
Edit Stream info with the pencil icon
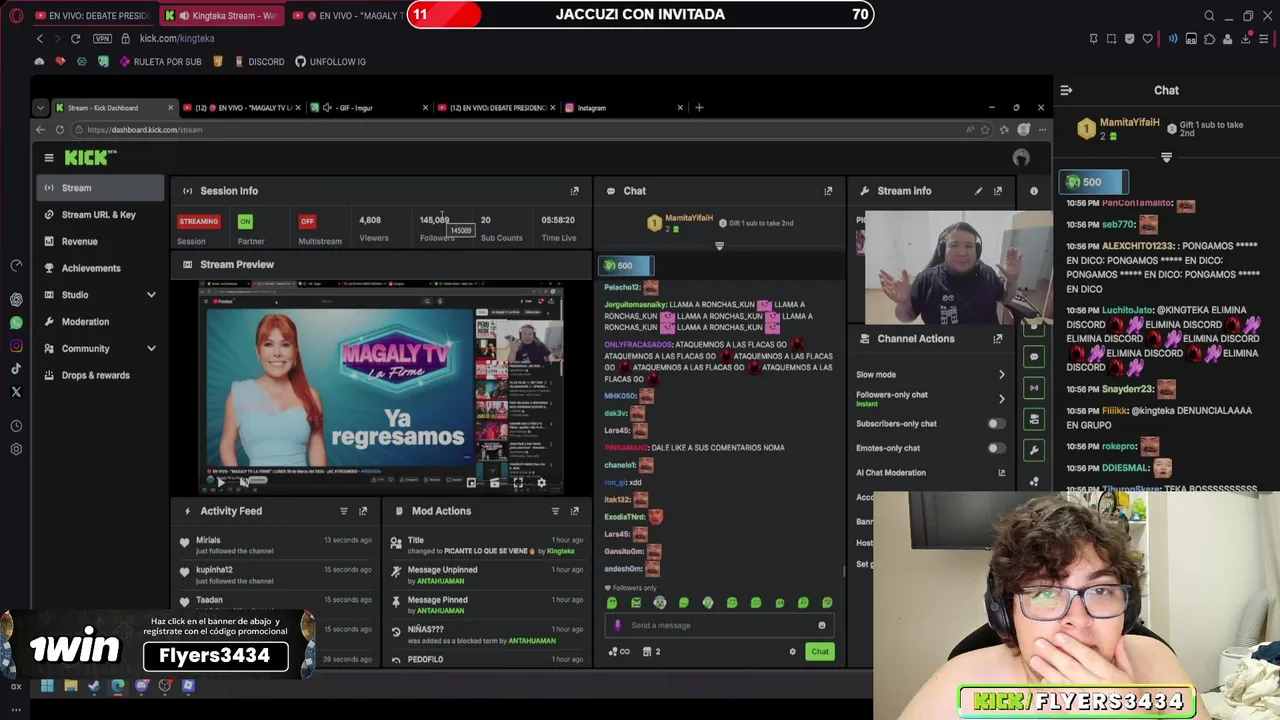click(978, 191)
